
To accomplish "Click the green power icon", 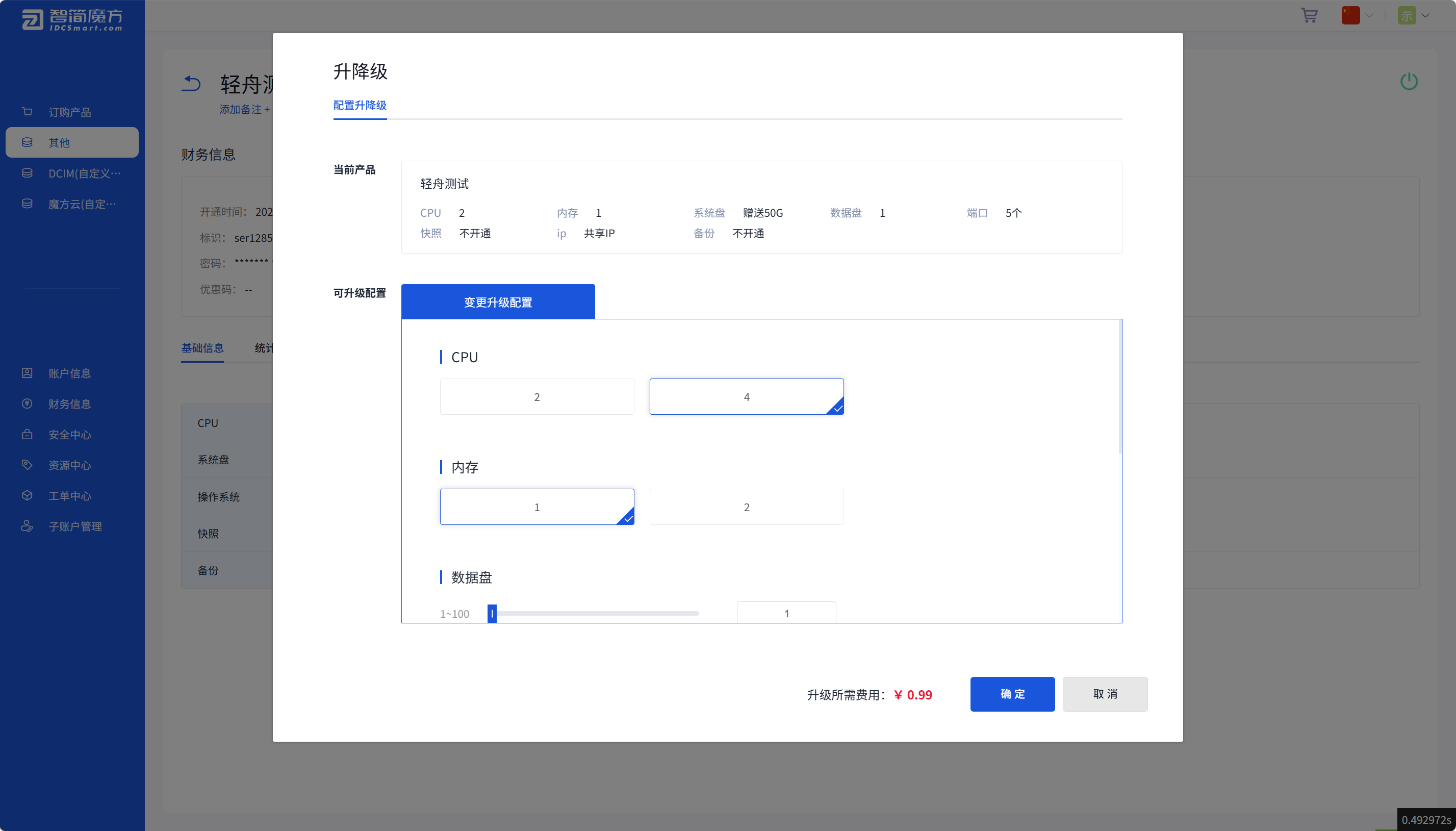I will pos(1409,82).
